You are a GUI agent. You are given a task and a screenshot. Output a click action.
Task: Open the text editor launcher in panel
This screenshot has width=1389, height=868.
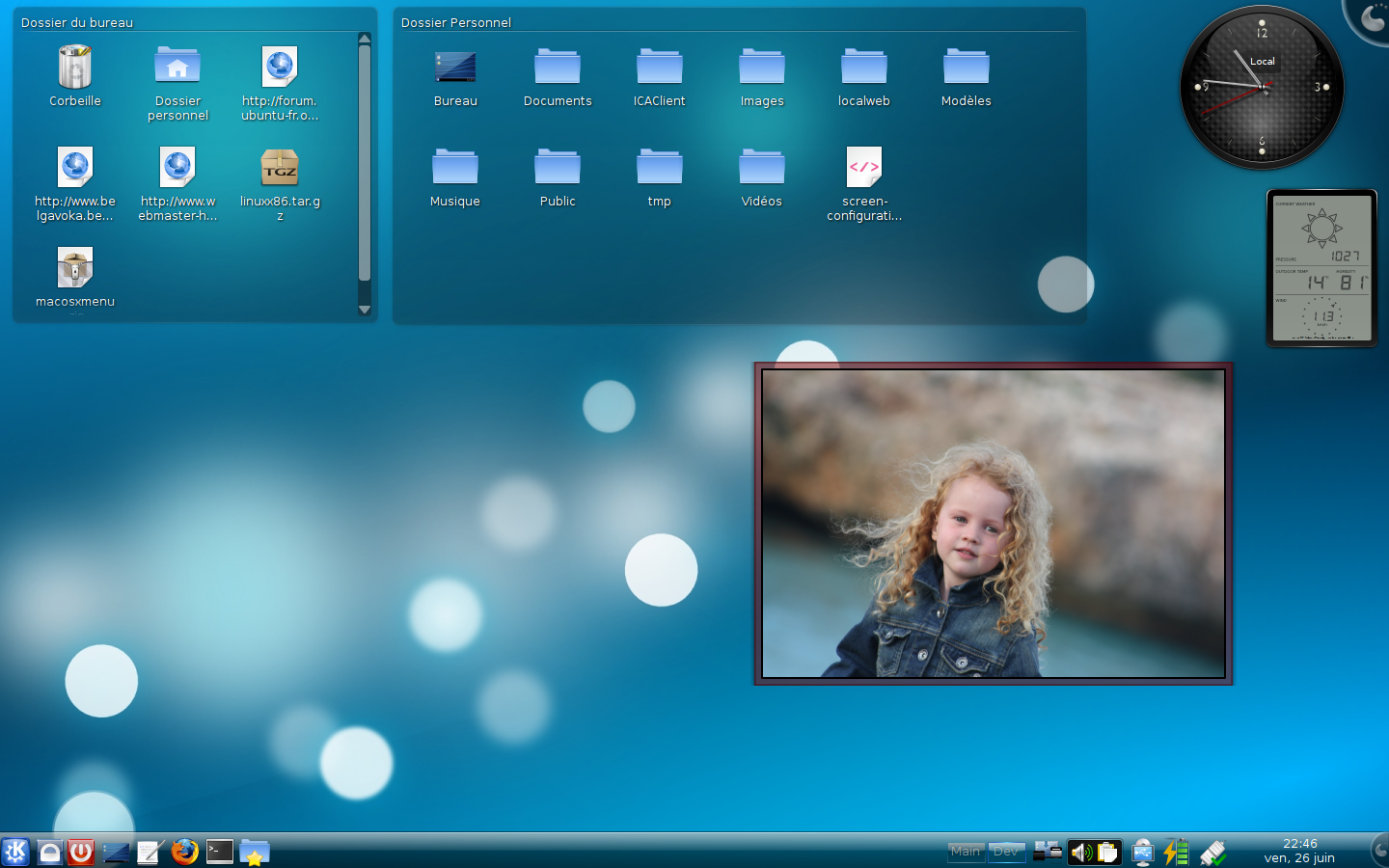click(150, 852)
